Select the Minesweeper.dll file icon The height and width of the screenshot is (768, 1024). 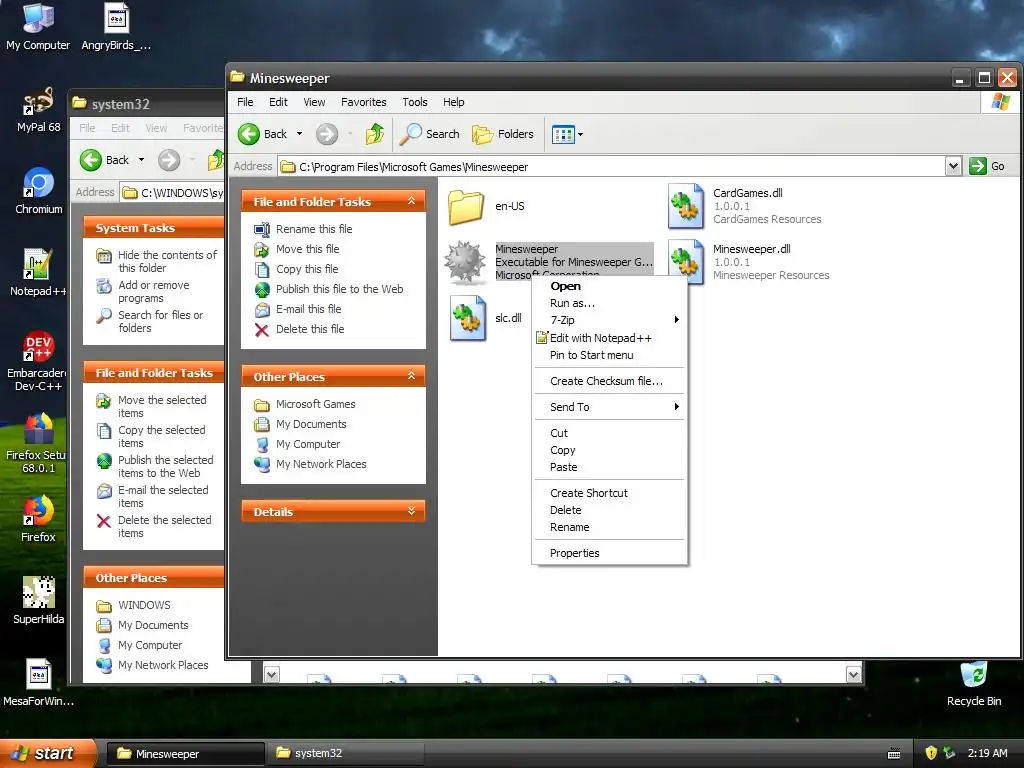pos(686,262)
